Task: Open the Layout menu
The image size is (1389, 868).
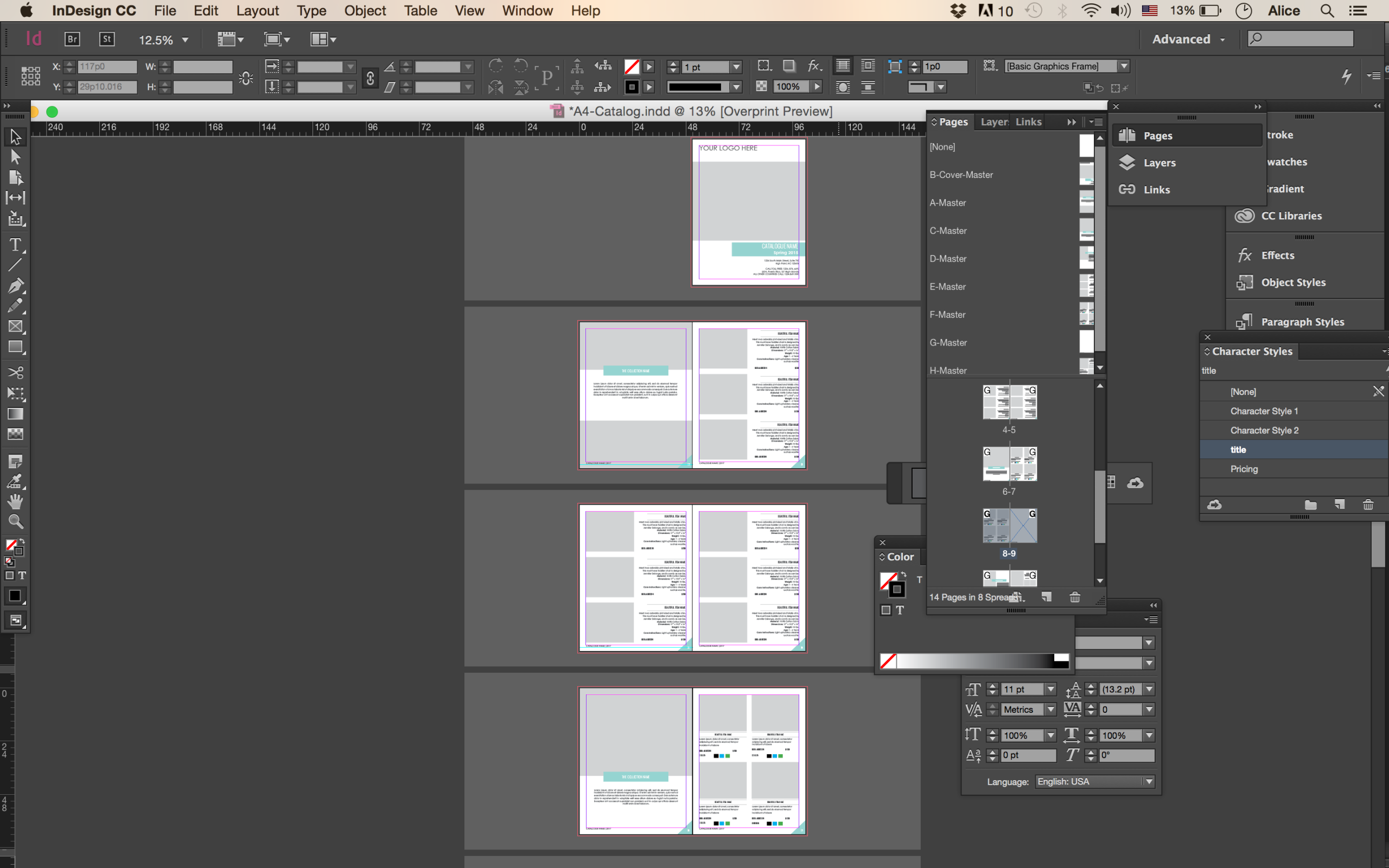Action: 257,11
